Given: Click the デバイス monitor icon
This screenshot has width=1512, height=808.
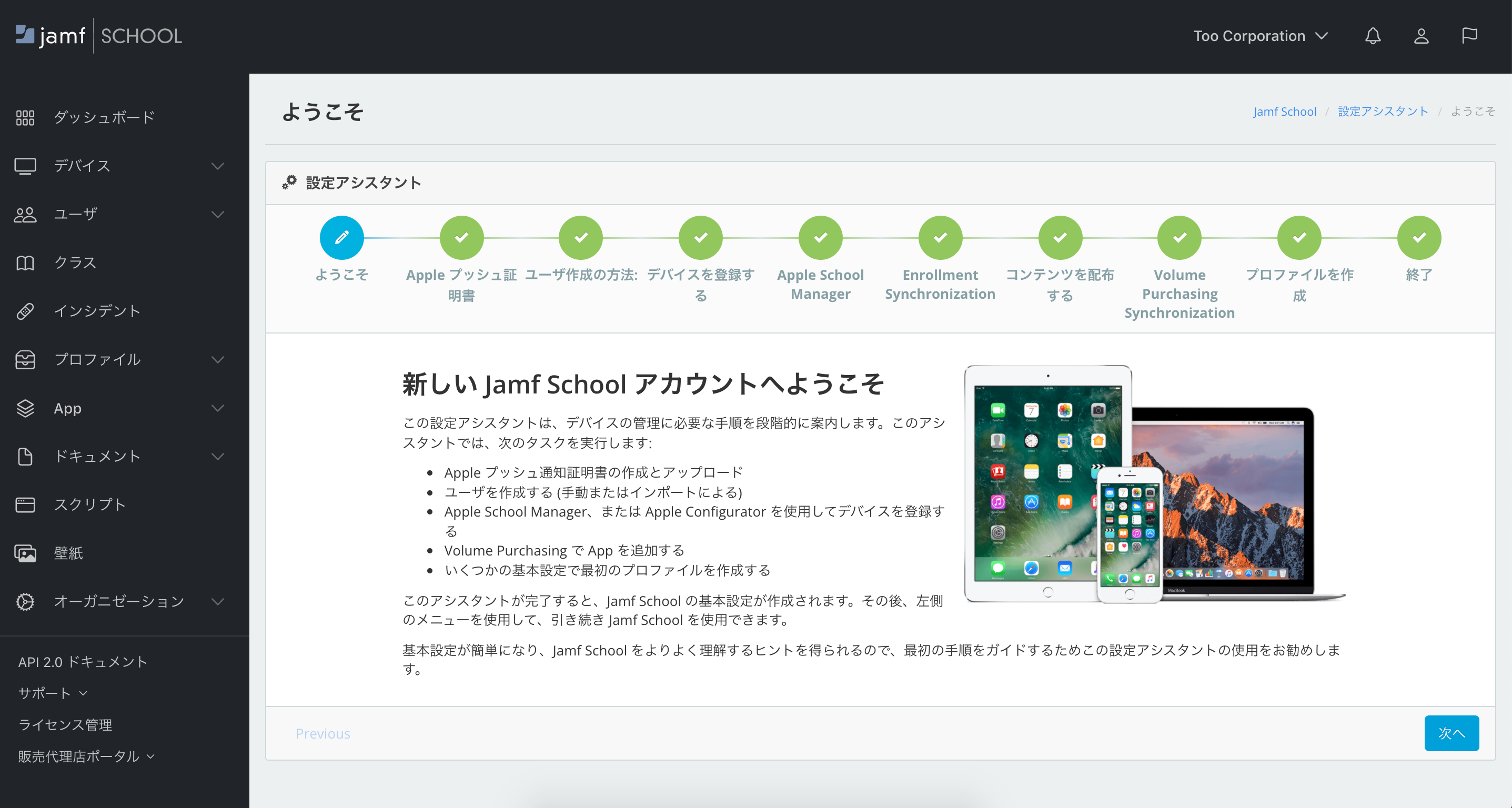Looking at the screenshot, I should coord(25,166).
